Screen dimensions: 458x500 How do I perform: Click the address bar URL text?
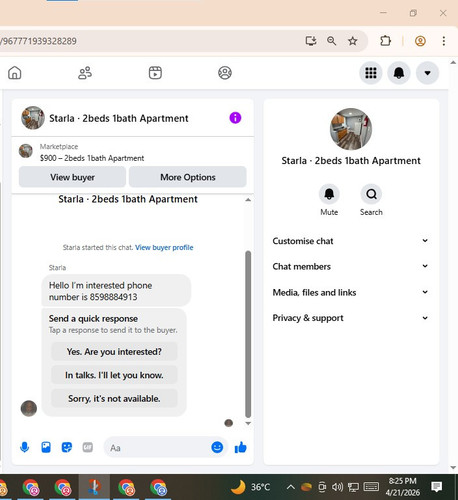point(38,41)
